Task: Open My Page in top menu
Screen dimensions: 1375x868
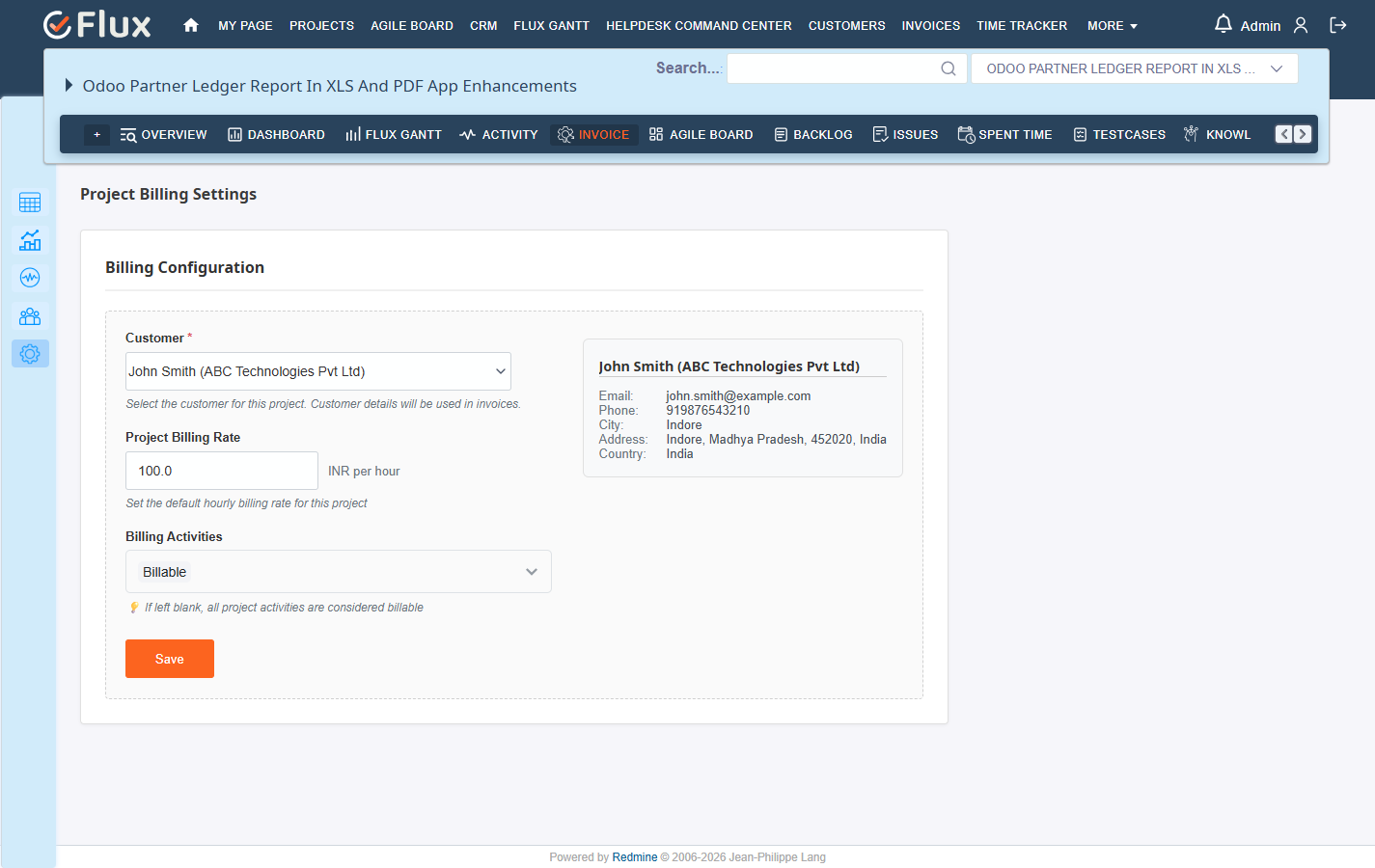Action: coord(245,26)
